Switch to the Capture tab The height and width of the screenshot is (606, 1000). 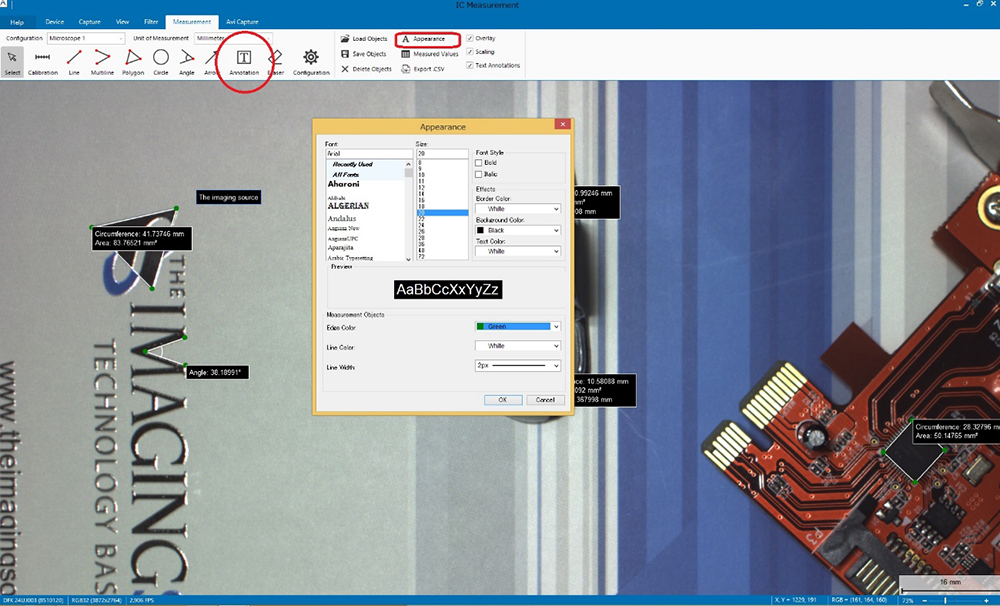coord(89,22)
